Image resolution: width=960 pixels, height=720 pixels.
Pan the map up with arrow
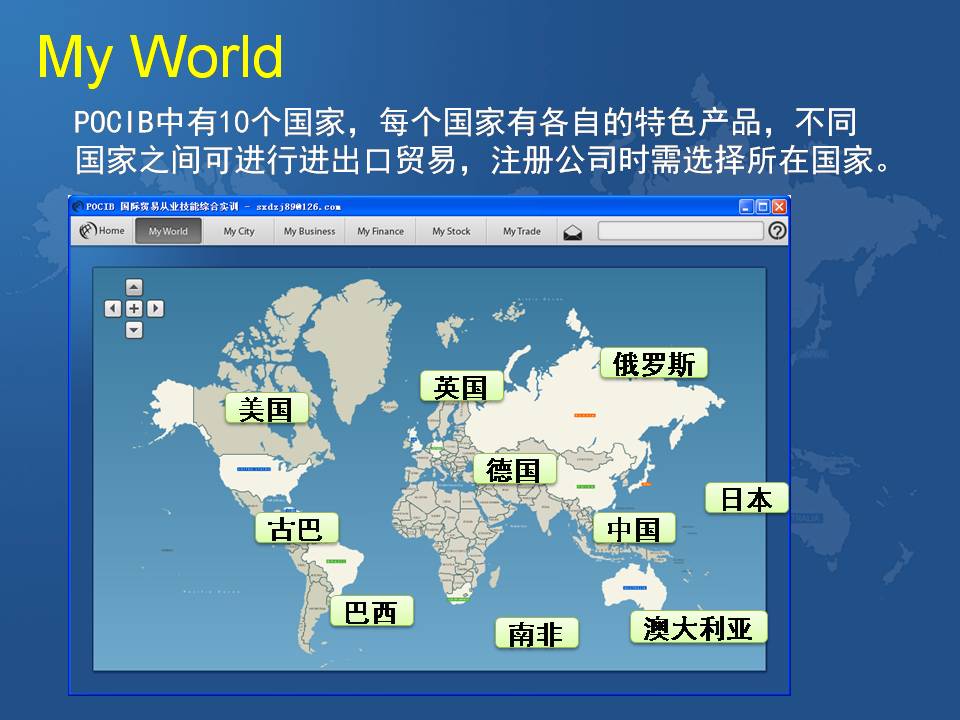click(x=134, y=288)
